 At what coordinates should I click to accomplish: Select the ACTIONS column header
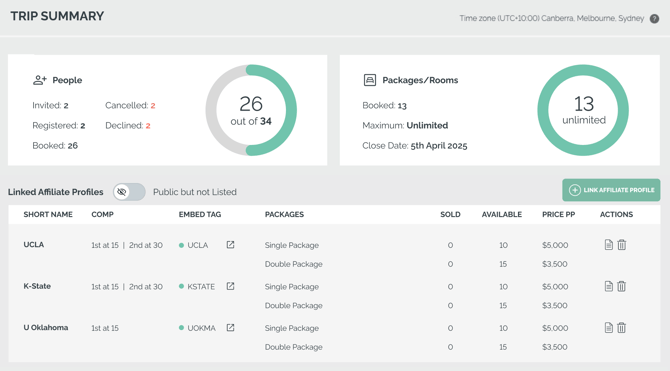pyautogui.click(x=616, y=215)
